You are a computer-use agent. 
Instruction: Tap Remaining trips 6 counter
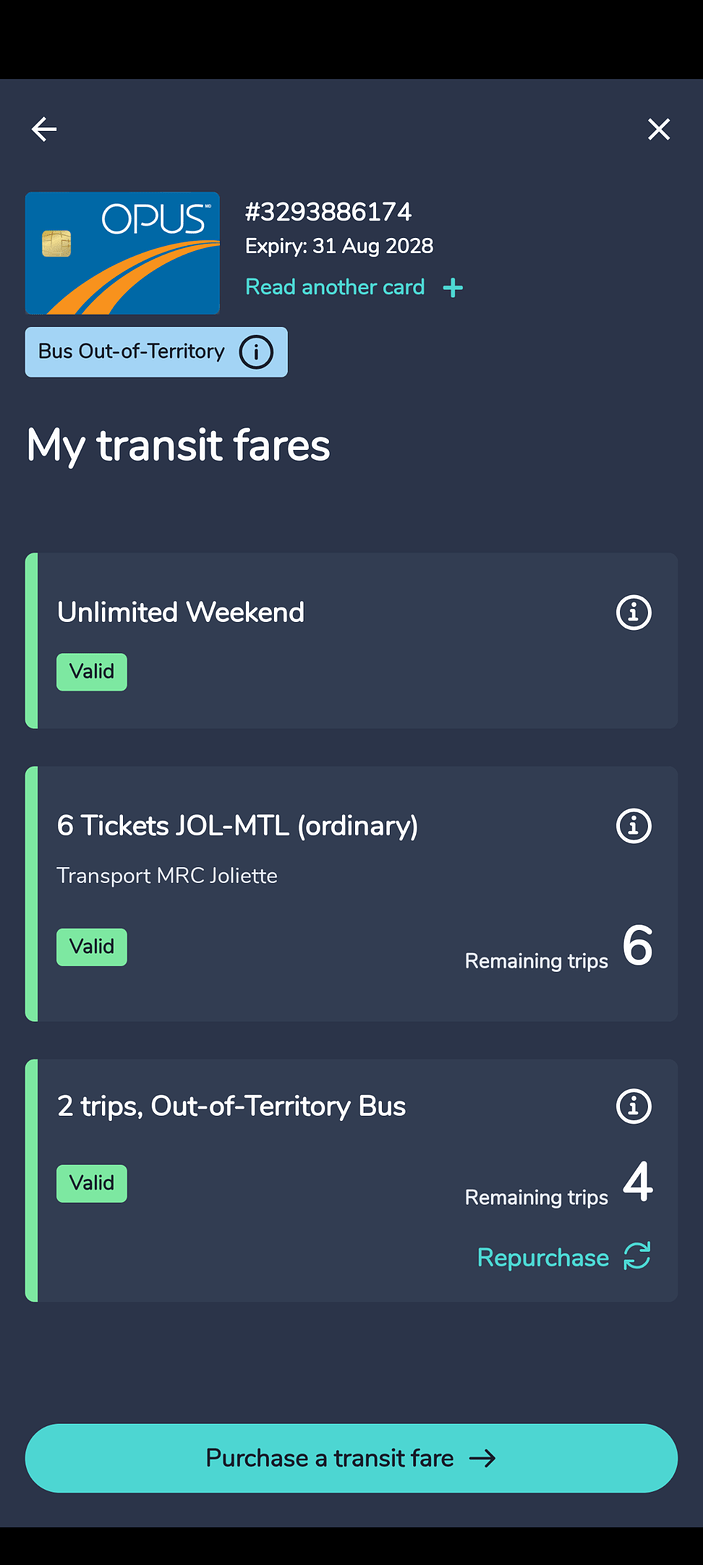click(x=559, y=947)
